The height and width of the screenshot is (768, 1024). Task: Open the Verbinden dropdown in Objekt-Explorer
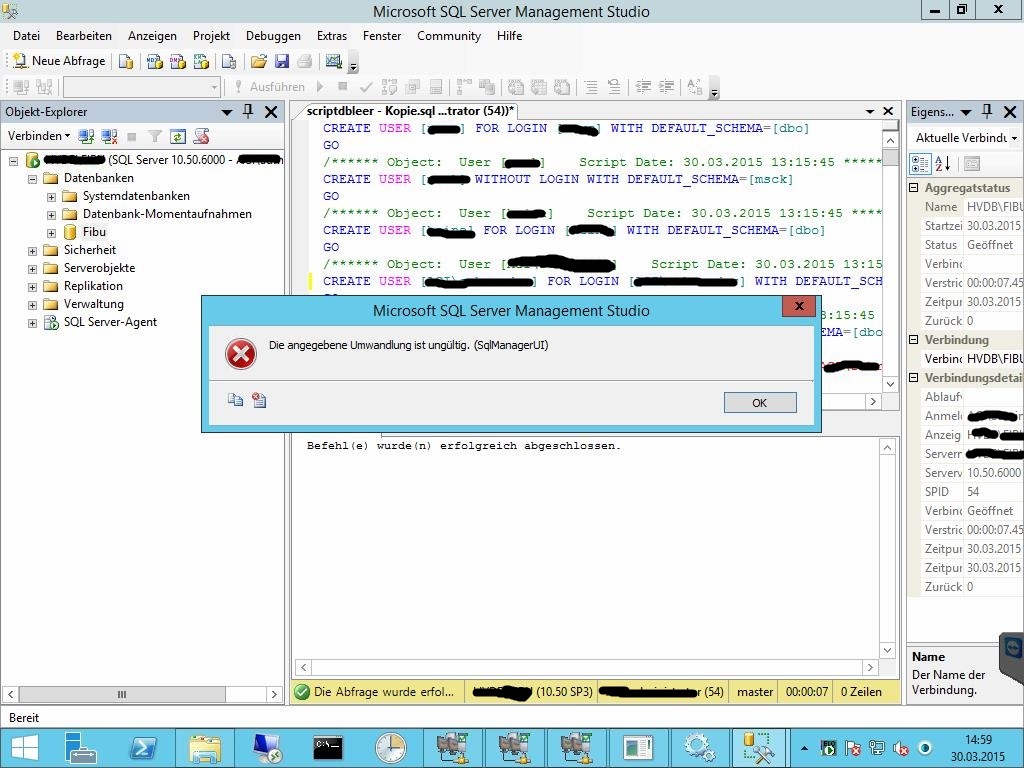pyautogui.click(x=39, y=136)
